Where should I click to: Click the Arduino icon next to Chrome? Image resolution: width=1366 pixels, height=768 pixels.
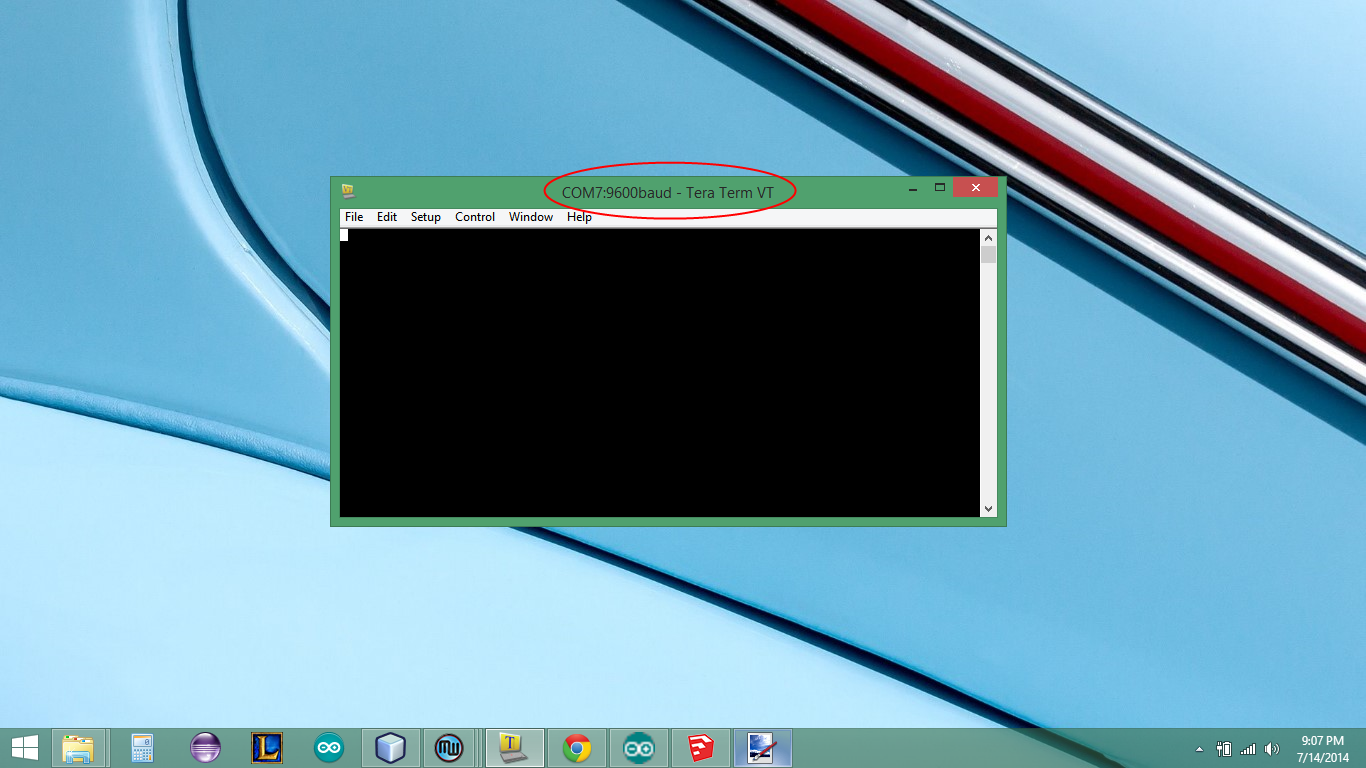click(x=639, y=748)
